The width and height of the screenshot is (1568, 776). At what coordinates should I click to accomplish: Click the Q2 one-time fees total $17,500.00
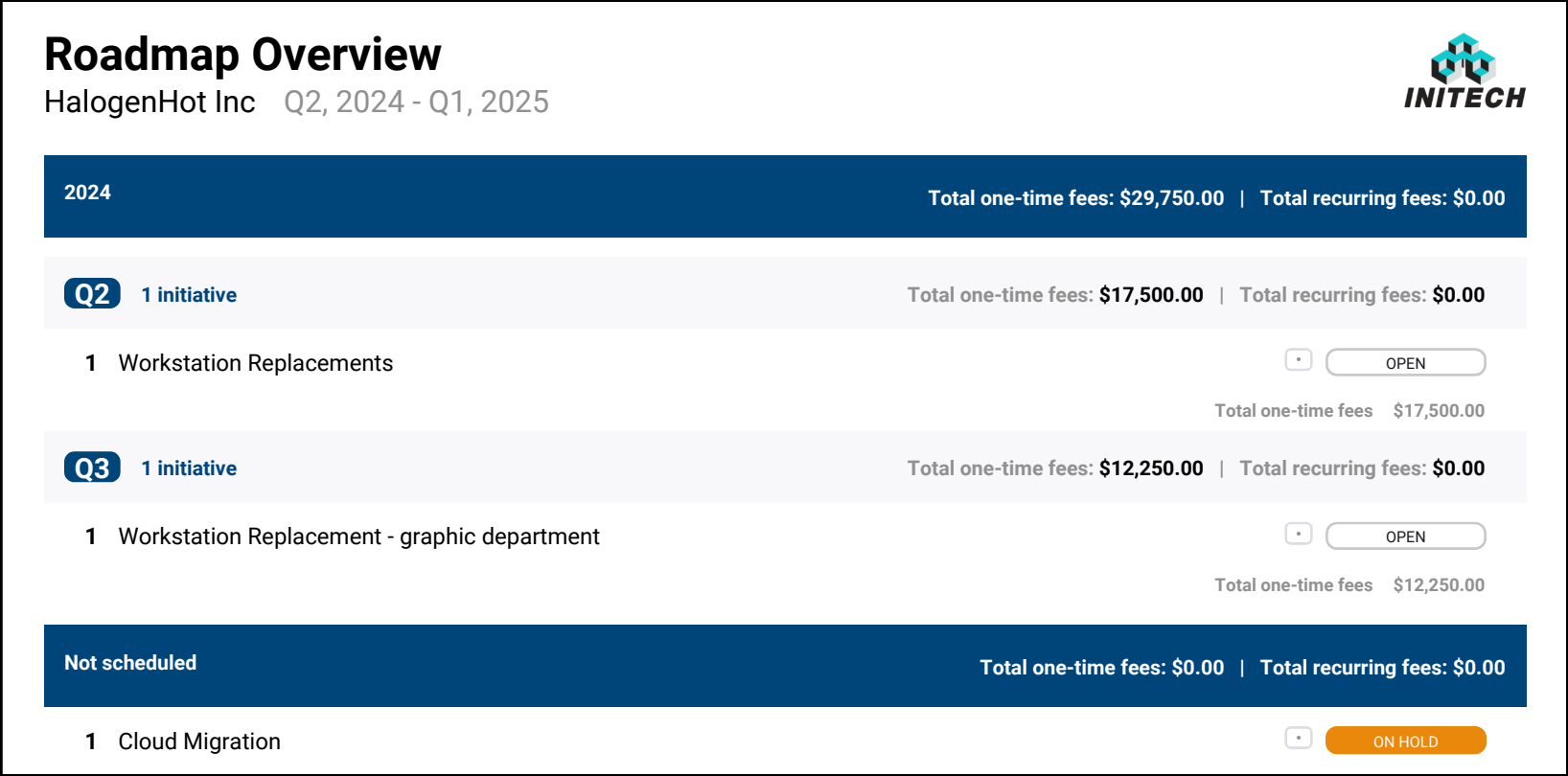[1151, 295]
